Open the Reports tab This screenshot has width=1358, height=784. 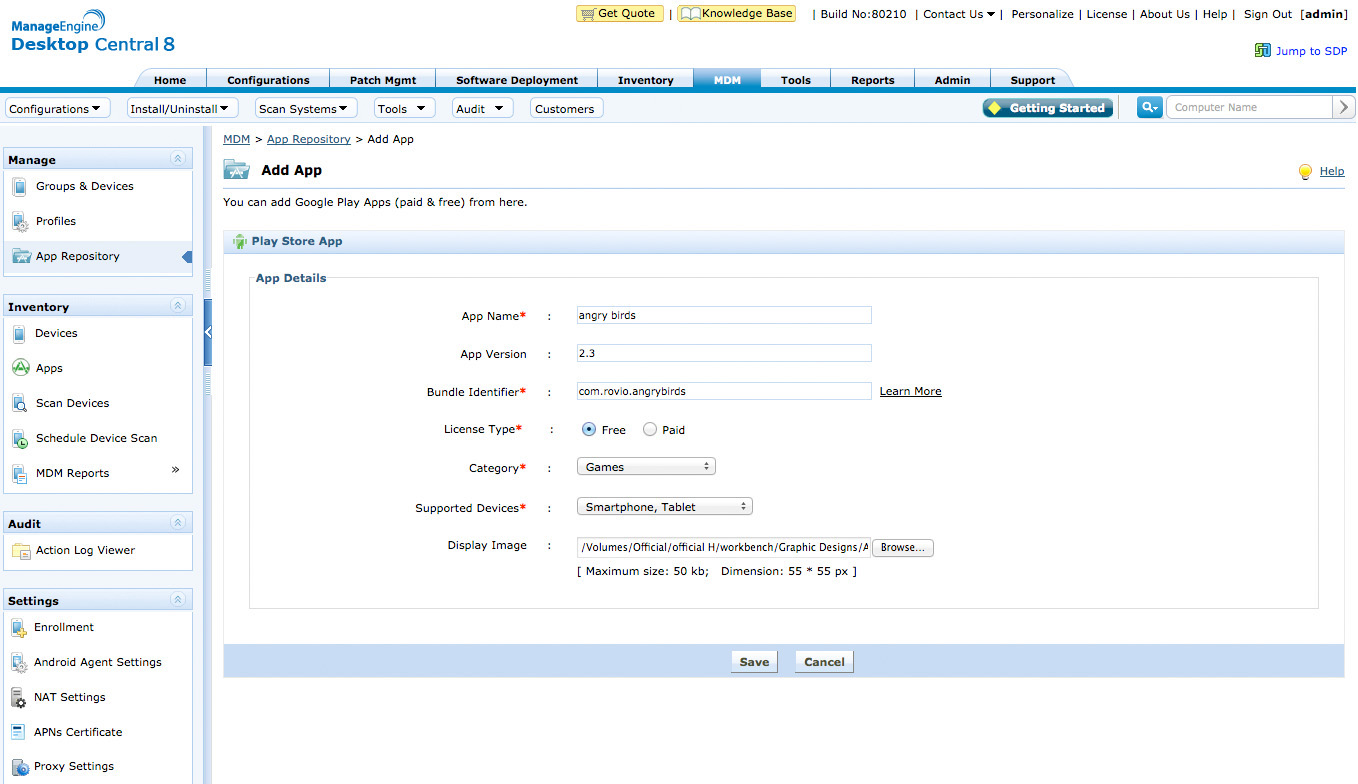coord(872,79)
